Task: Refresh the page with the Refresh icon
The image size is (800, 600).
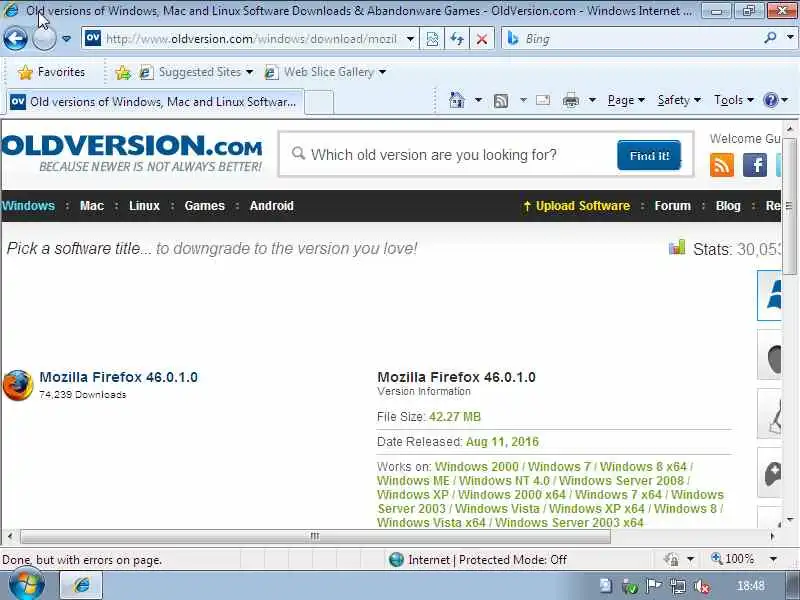Action: (x=457, y=39)
